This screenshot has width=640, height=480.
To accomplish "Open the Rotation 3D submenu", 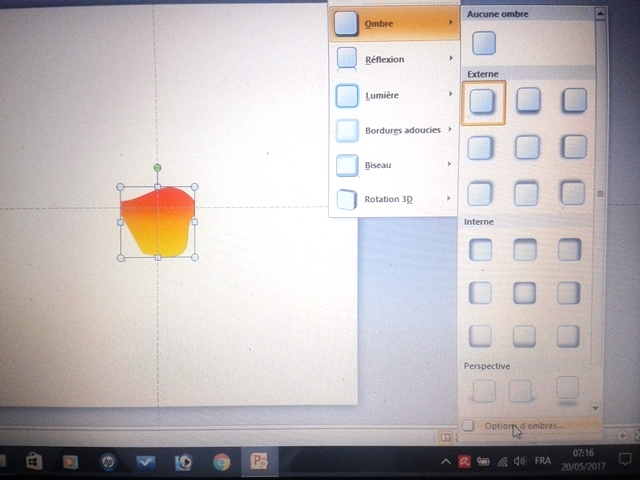I will click(x=394, y=199).
